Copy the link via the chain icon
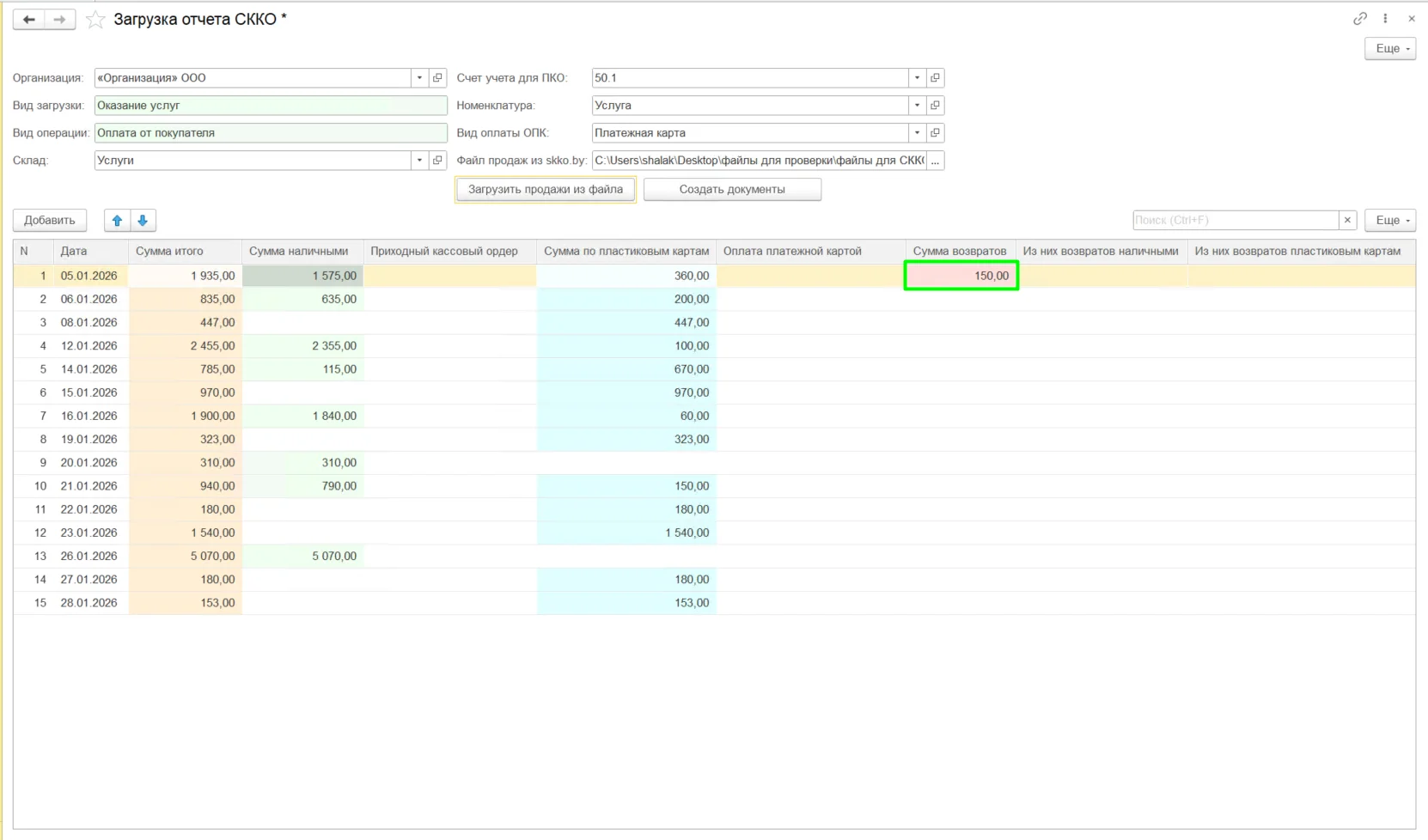Screen dimensions: 1428x840 tap(1360, 18)
